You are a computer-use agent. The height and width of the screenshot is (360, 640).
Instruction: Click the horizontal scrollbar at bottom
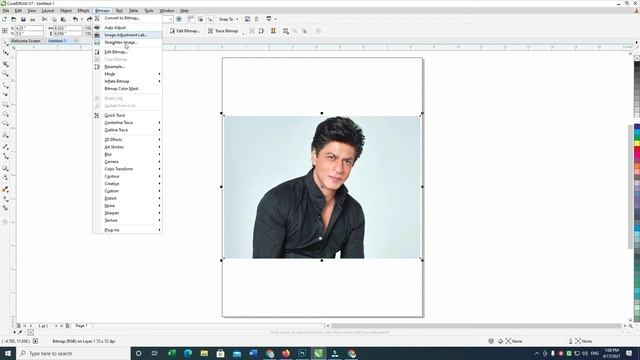[x=476, y=326]
